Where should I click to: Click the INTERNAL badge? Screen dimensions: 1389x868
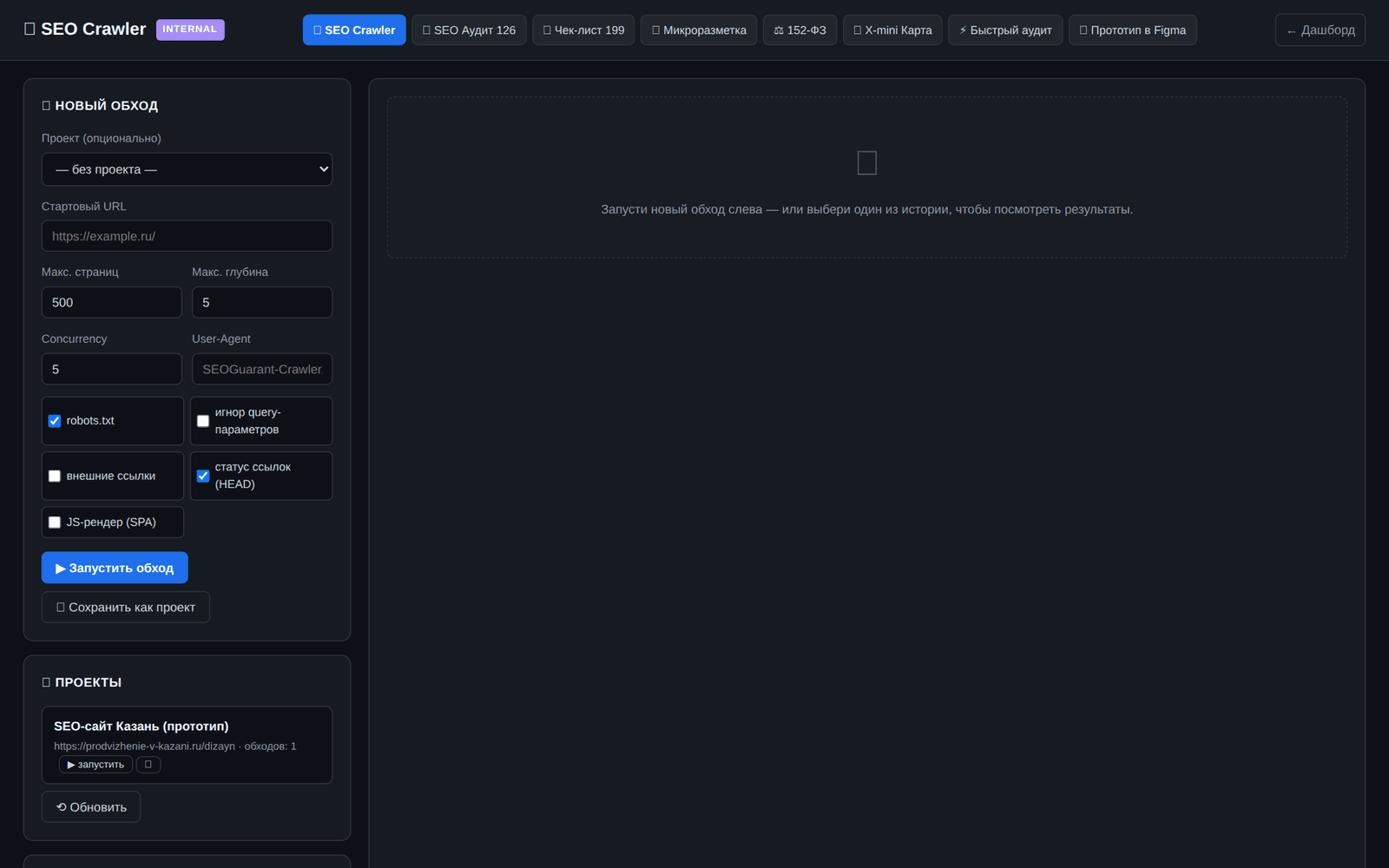point(190,30)
